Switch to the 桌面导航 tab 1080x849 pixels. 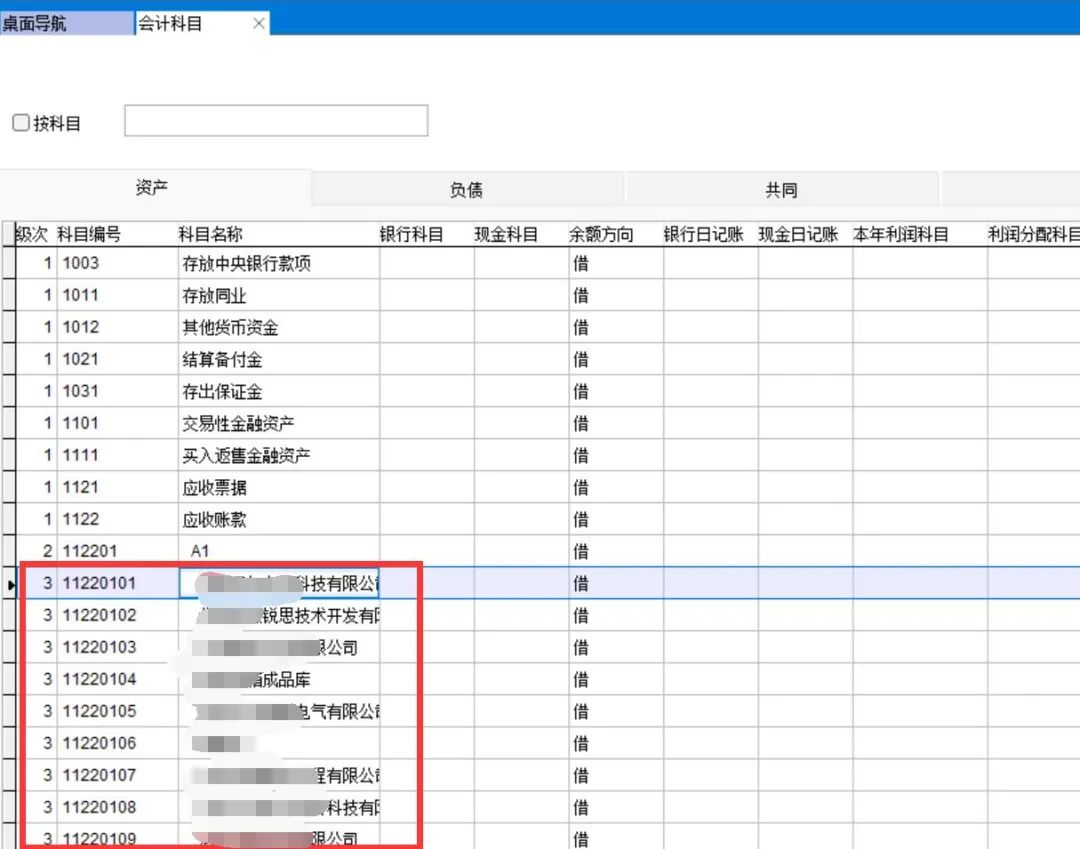coord(66,23)
